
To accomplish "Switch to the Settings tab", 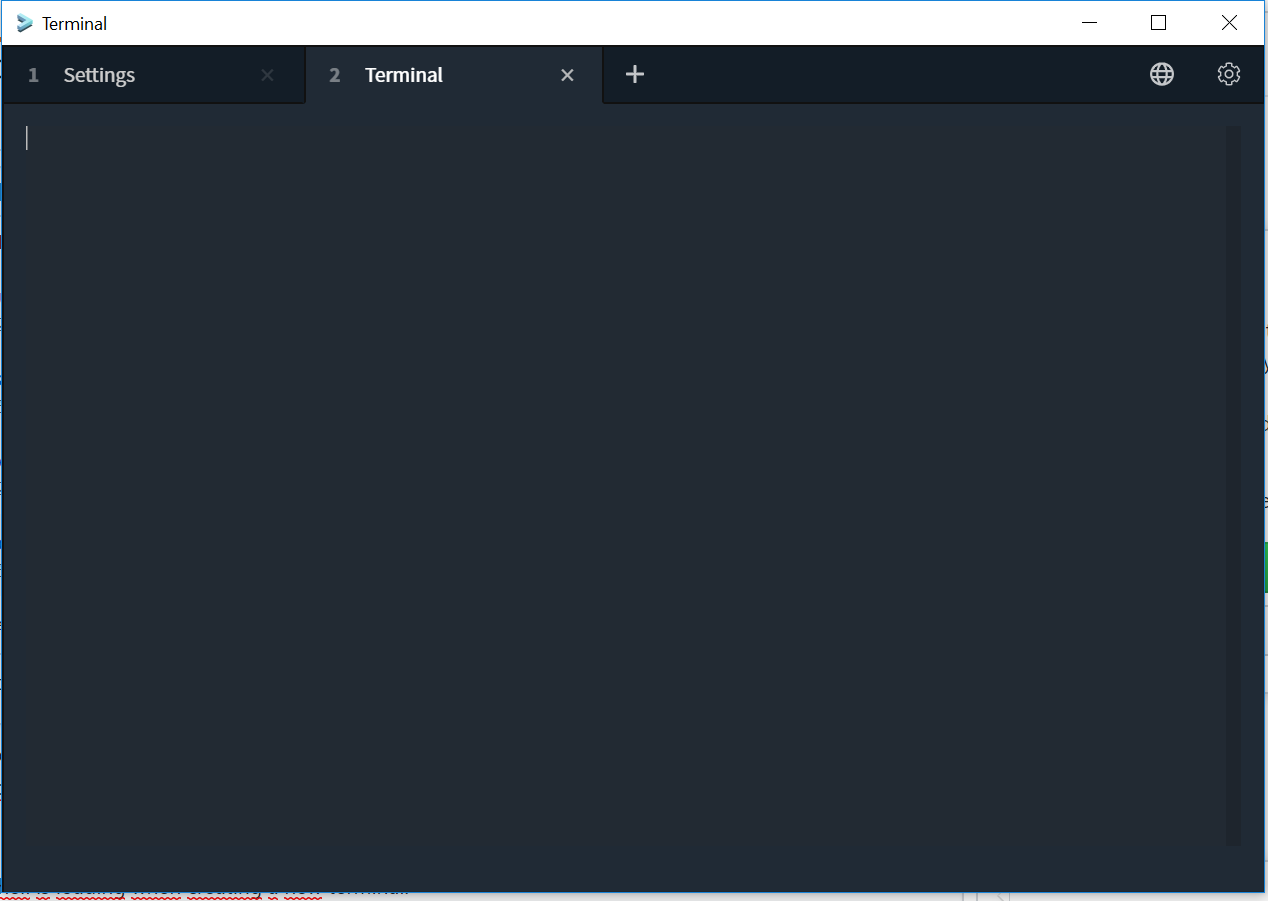I will [153, 75].
